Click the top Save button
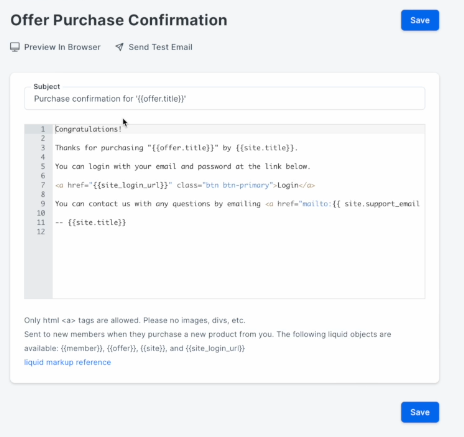464x437 pixels. coord(420,20)
